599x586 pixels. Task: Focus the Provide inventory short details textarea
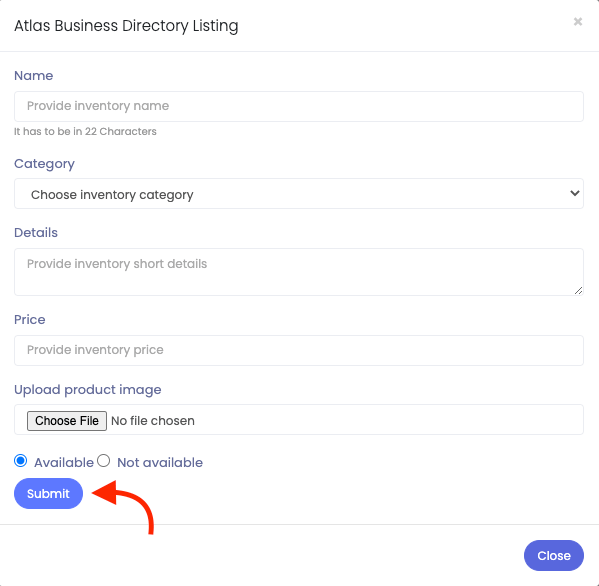pyautogui.click(x=299, y=272)
